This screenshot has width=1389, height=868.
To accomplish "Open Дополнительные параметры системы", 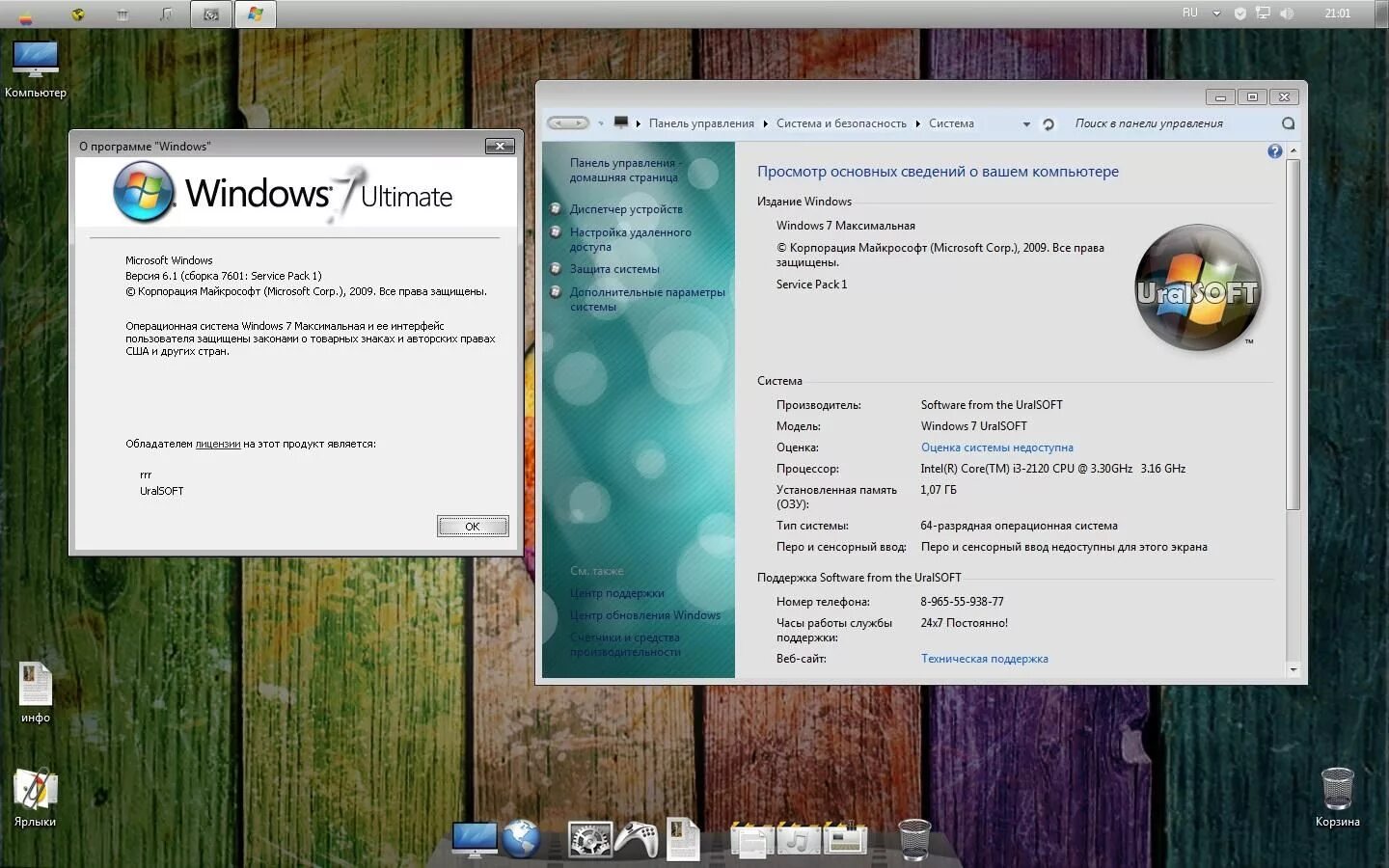I will pyautogui.click(x=647, y=299).
